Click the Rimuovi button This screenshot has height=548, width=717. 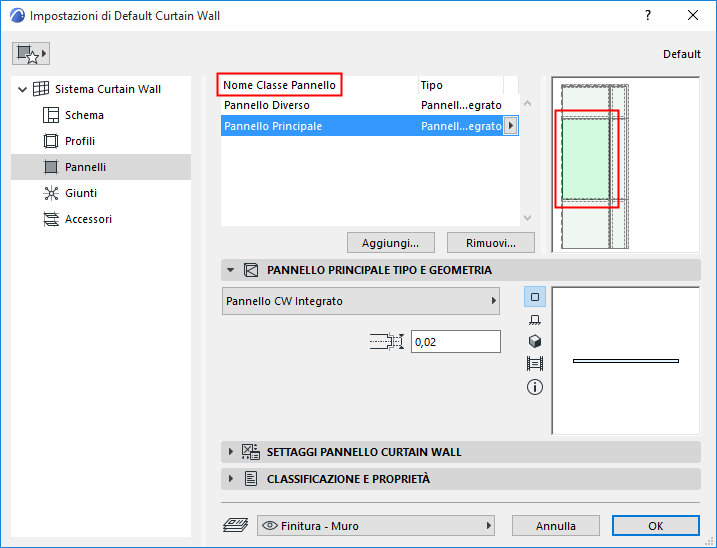click(491, 243)
